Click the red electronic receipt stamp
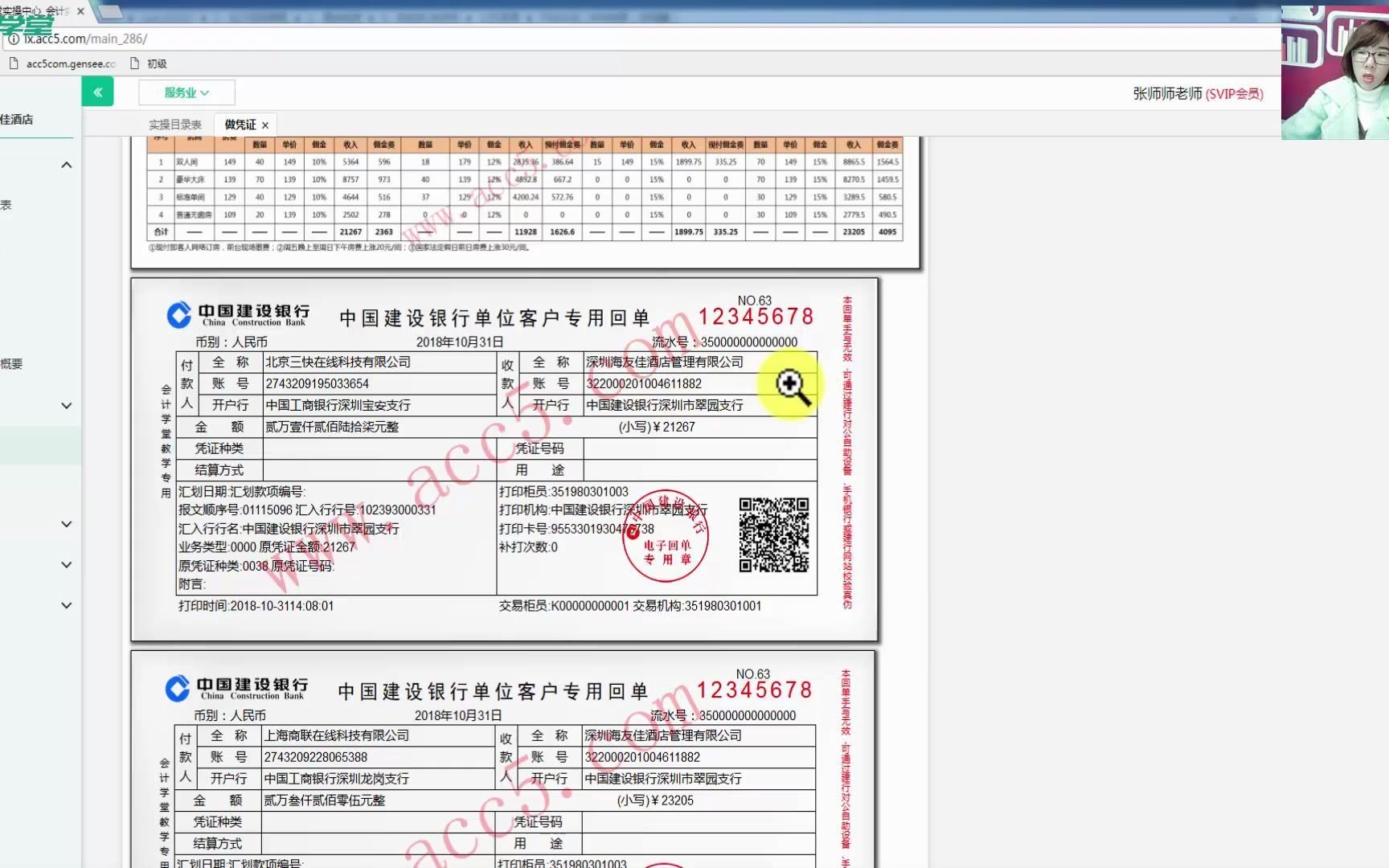1389x868 pixels. 666,536
